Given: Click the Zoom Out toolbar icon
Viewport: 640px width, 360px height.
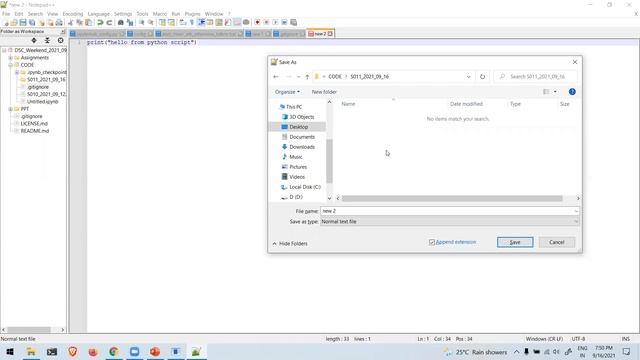Looking at the screenshot, I should [x=151, y=22].
